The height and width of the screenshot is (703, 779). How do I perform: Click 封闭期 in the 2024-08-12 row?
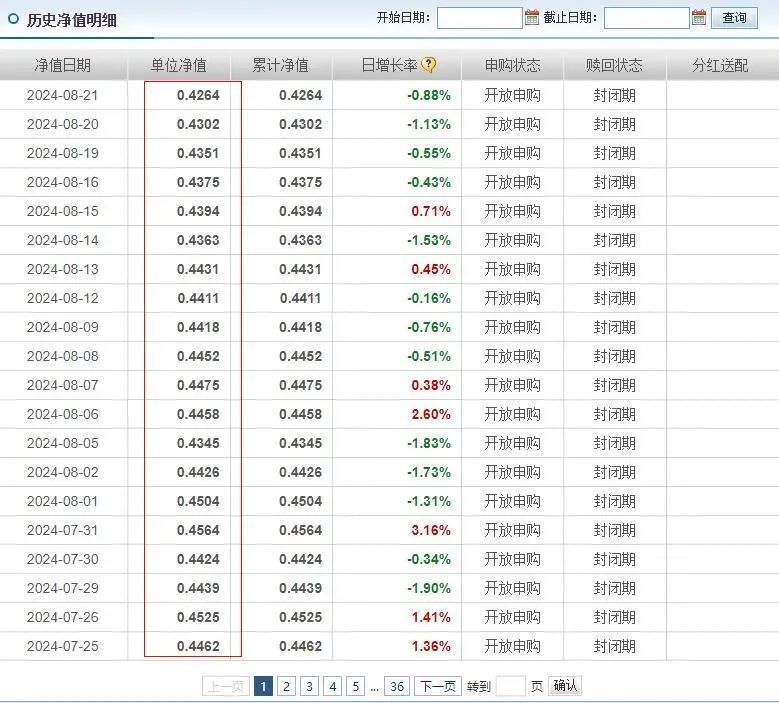[615, 298]
